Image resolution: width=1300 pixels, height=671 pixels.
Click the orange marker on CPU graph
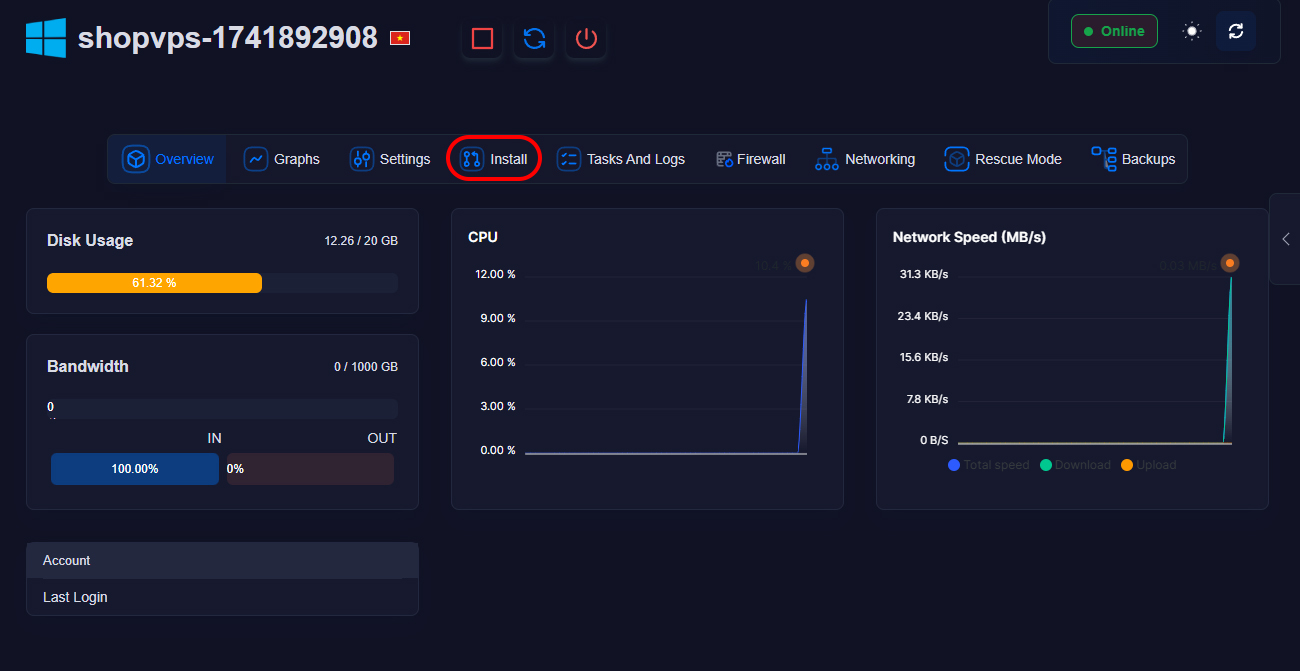(805, 263)
